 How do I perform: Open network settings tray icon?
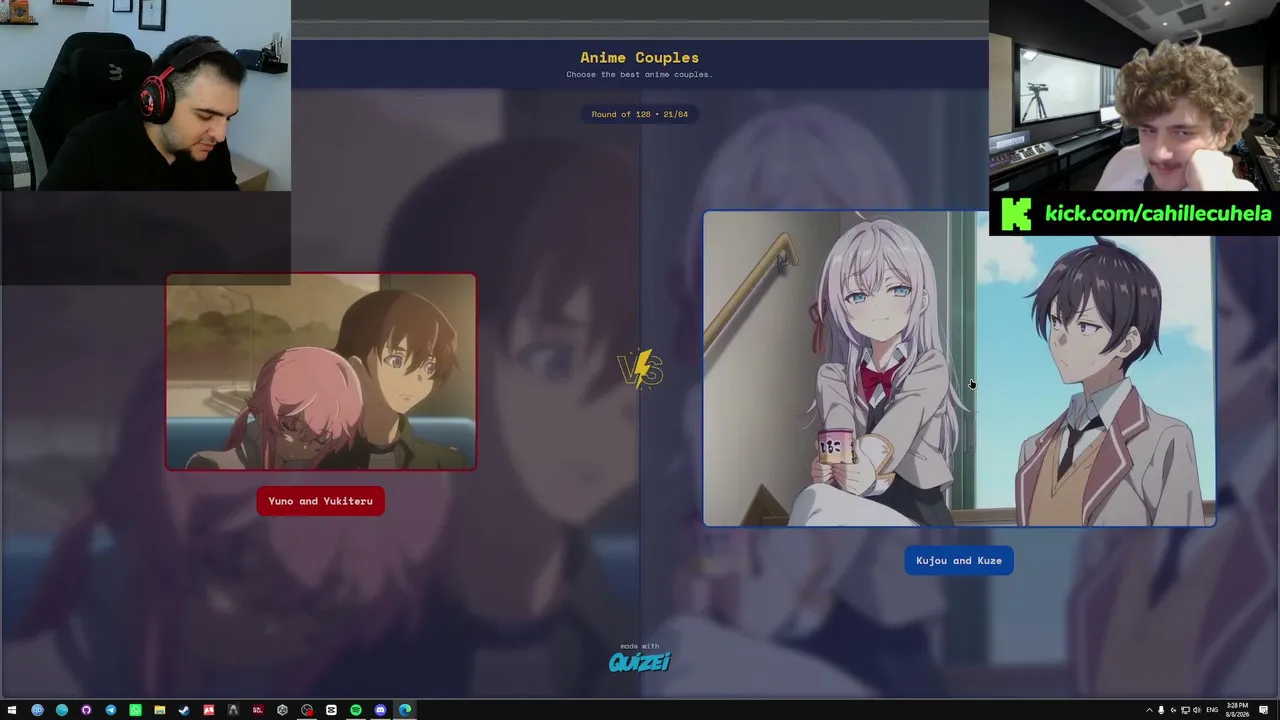click(x=1185, y=710)
